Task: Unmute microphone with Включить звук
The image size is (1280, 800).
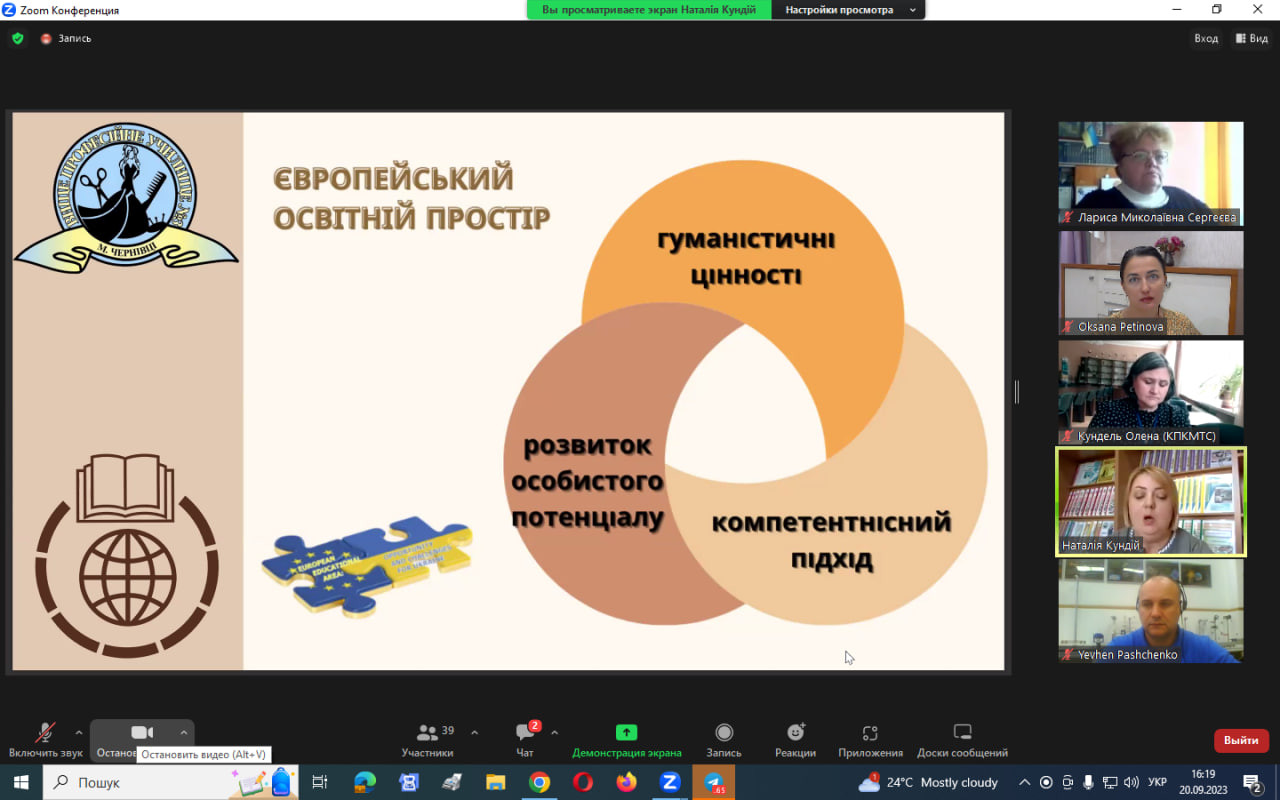Action: tap(46, 740)
